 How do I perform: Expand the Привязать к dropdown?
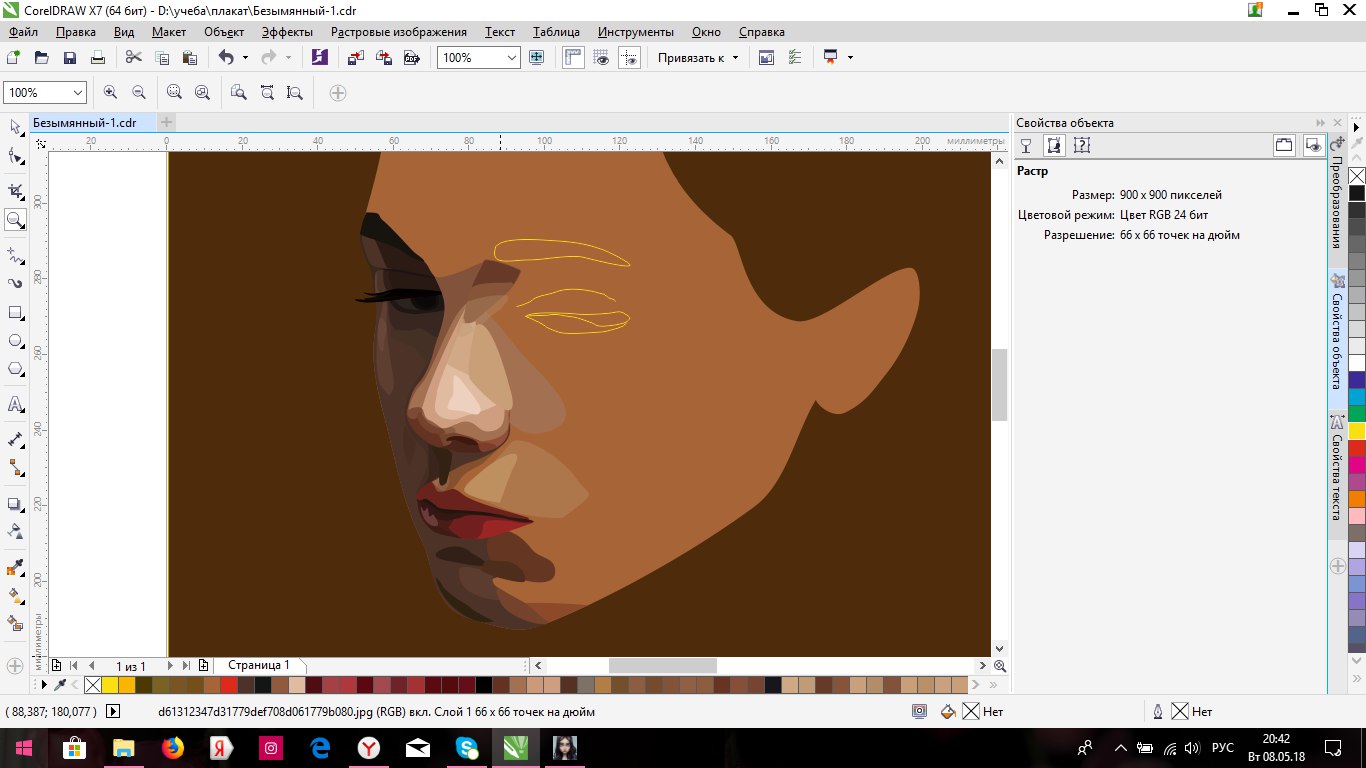pyautogui.click(x=735, y=58)
